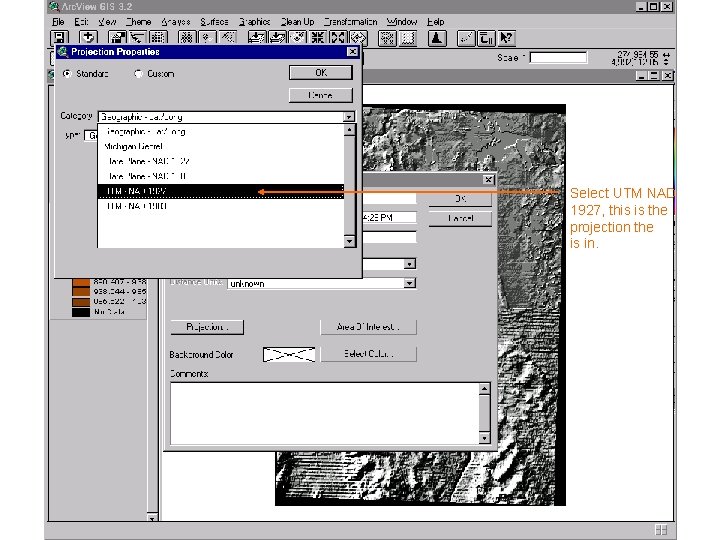Viewport: 720px width, 540px height.
Task: Choose Geographic - Lat/Long in the list
Action: coord(220,132)
